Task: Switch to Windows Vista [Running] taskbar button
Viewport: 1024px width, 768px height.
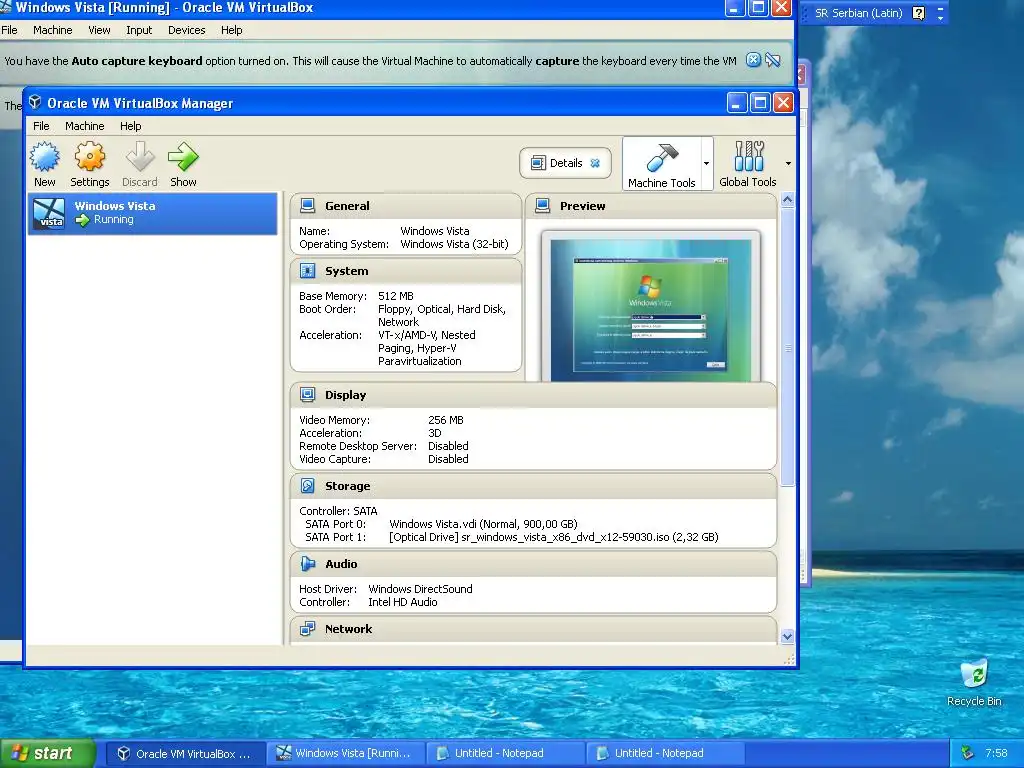Action: (345, 753)
